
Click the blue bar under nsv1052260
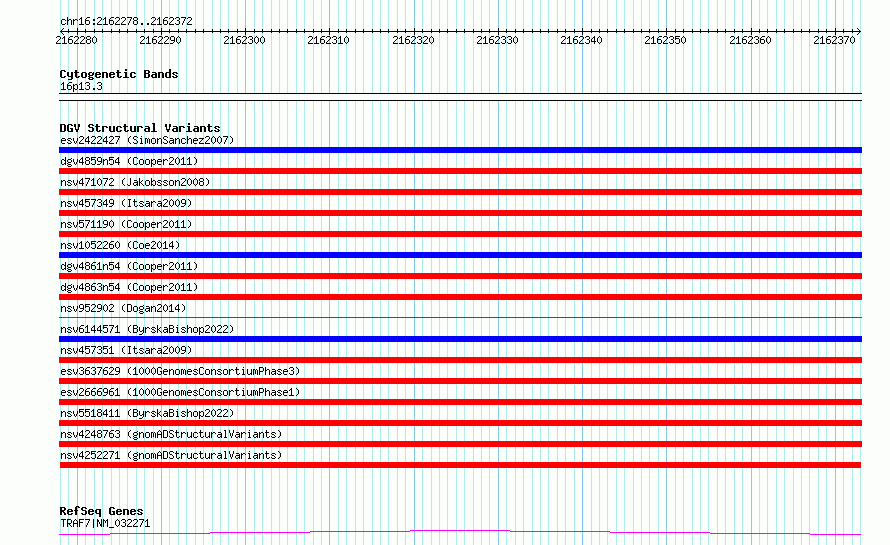click(x=460, y=255)
